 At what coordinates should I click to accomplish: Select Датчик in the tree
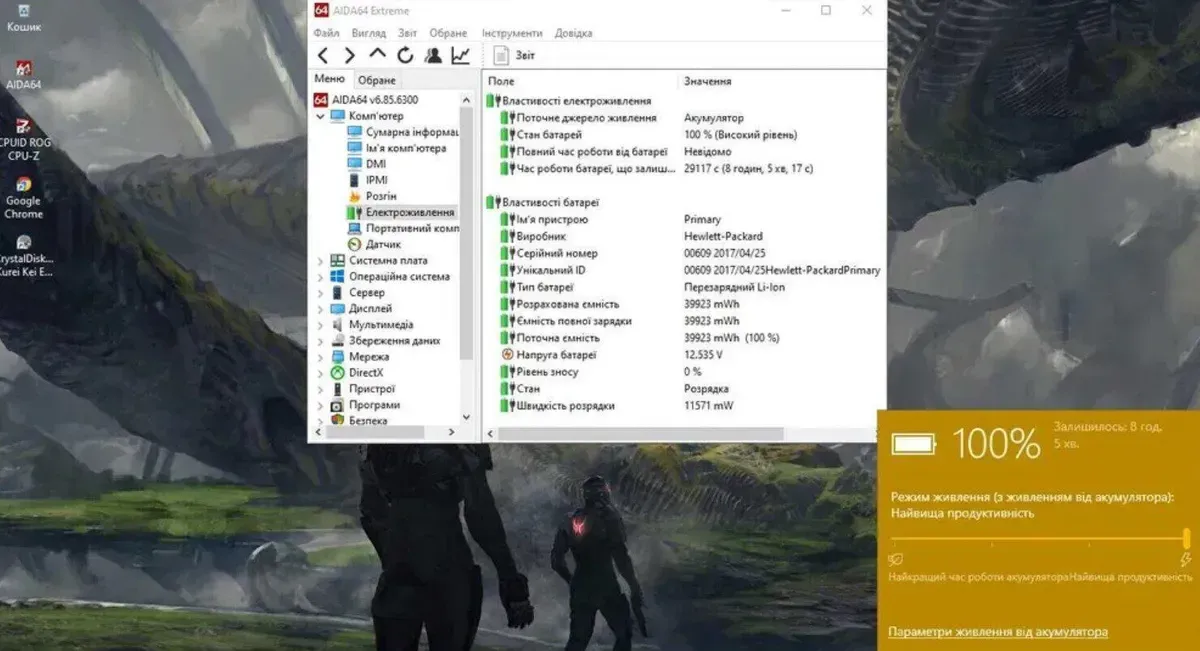pos(383,244)
